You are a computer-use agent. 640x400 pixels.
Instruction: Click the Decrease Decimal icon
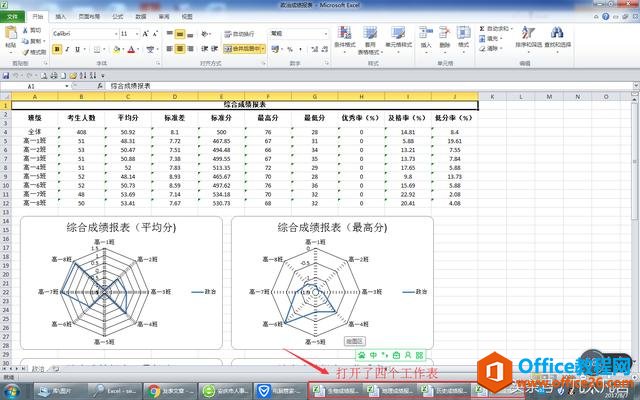click(324, 49)
